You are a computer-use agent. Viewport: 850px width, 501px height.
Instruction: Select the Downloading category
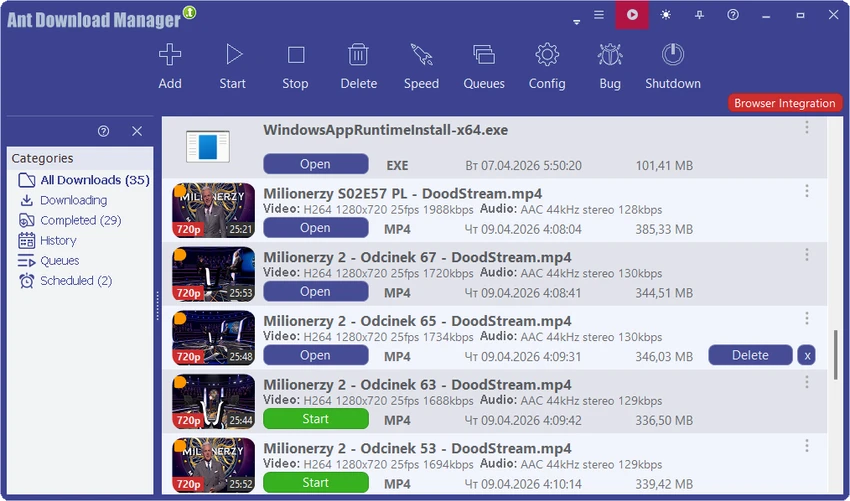point(63,200)
